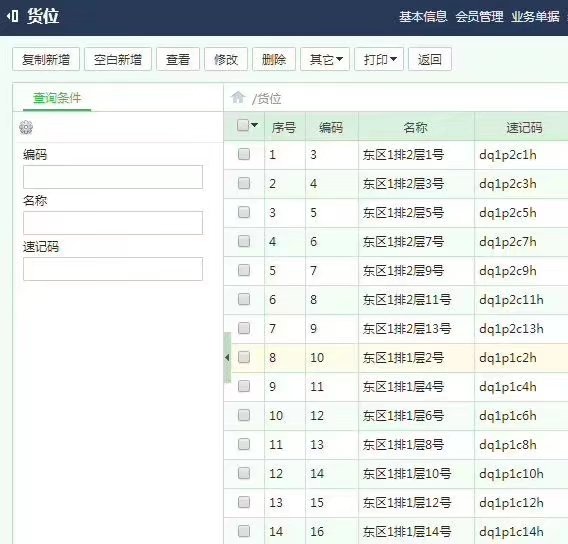Open the dropdown arrow next to header checkbox
Image resolution: width=568 pixels, height=544 pixels.
[254, 125]
